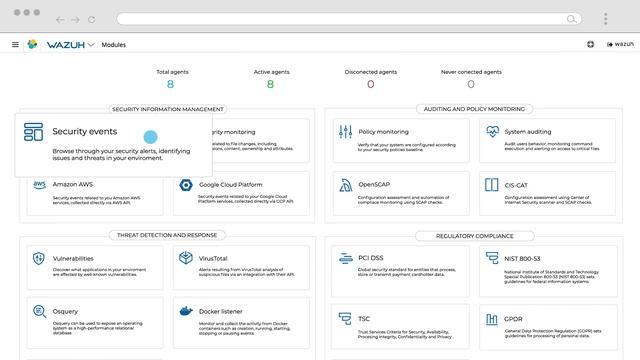This screenshot has height=360, width=640.
Task: Open the CIS-CAT module
Action: pyautogui.click(x=547, y=193)
